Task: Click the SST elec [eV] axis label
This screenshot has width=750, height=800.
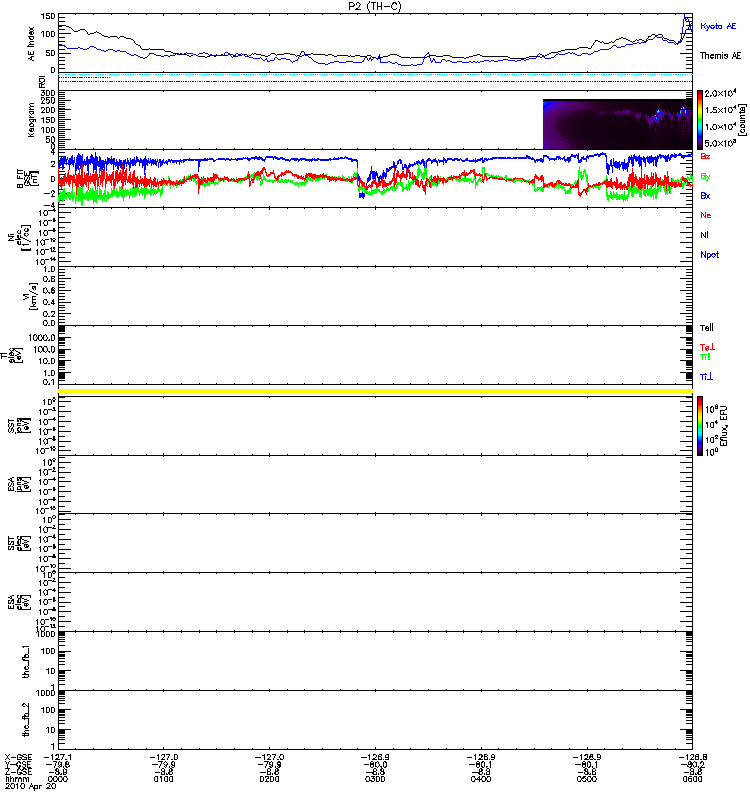Action: point(19,543)
